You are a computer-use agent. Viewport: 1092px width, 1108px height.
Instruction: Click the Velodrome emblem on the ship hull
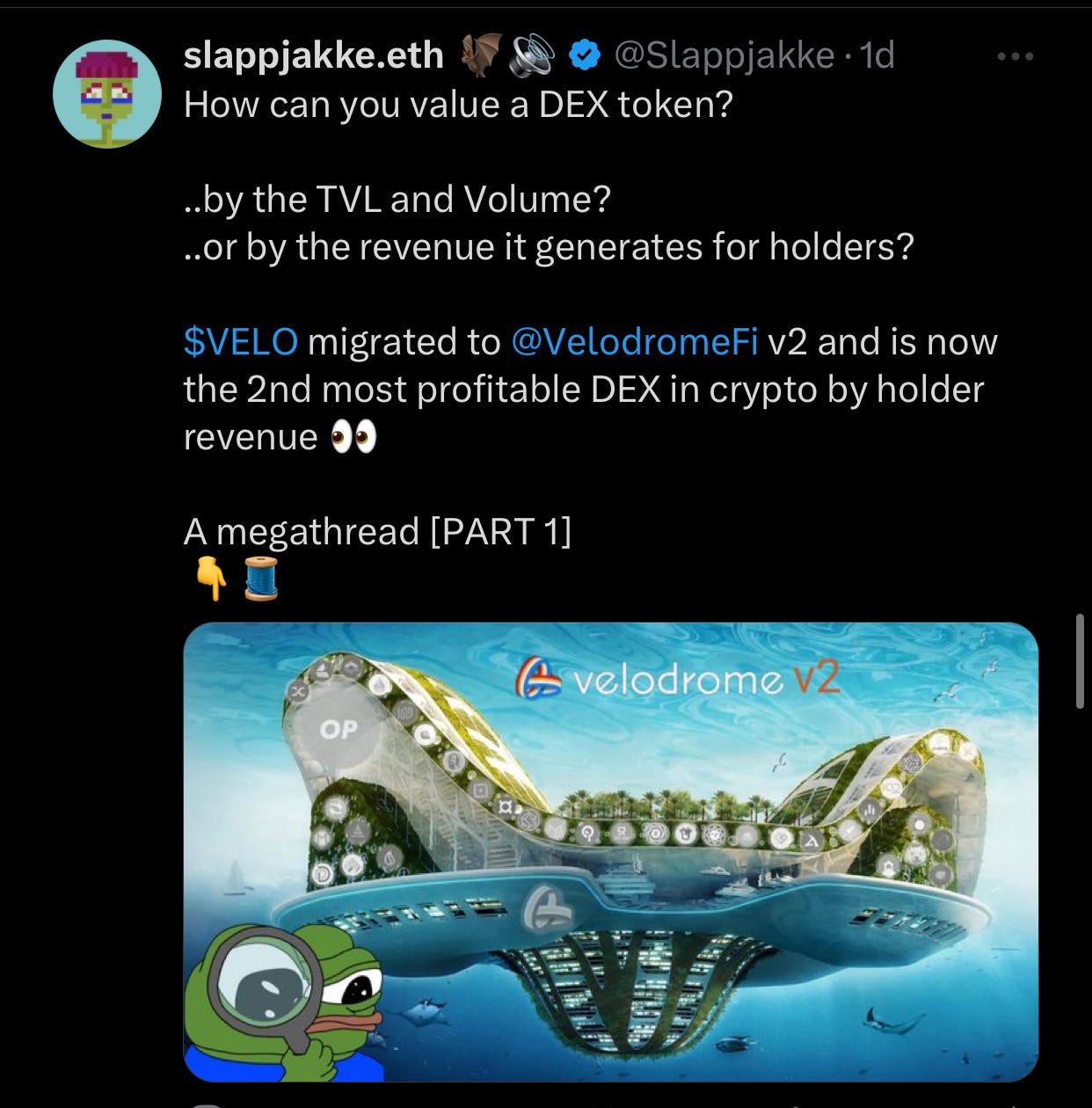coord(547,909)
